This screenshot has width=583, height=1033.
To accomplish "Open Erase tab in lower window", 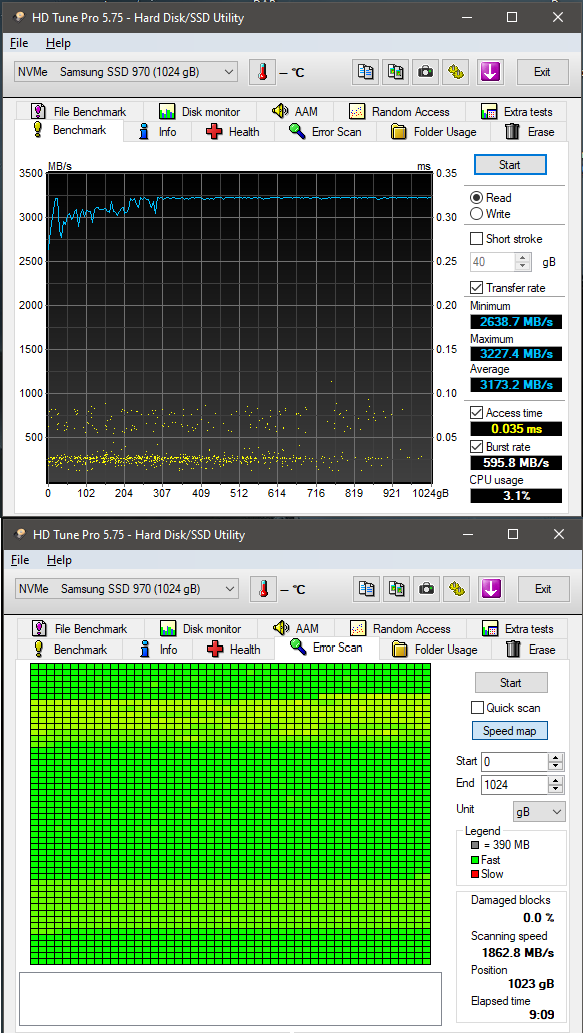I will point(531,650).
